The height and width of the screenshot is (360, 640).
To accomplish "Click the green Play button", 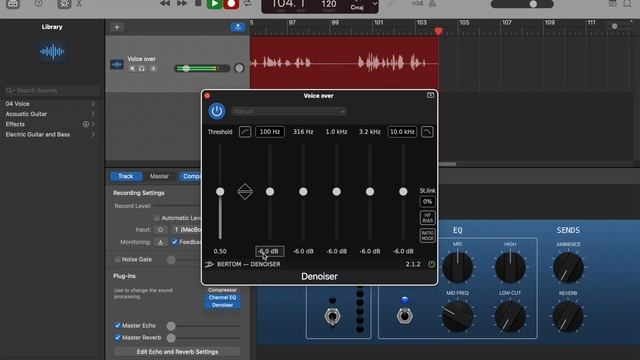I will 214,4.
